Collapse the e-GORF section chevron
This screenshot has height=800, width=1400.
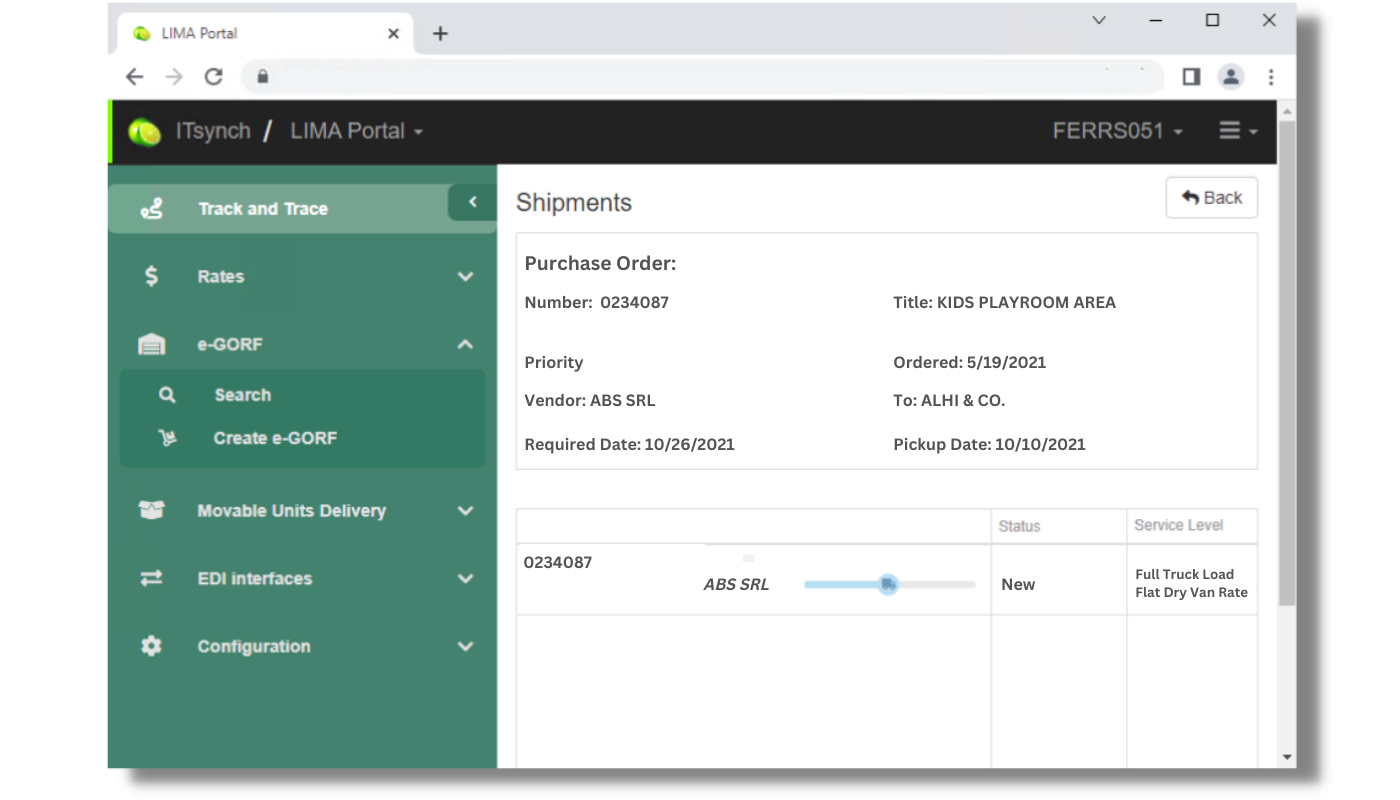point(465,344)
